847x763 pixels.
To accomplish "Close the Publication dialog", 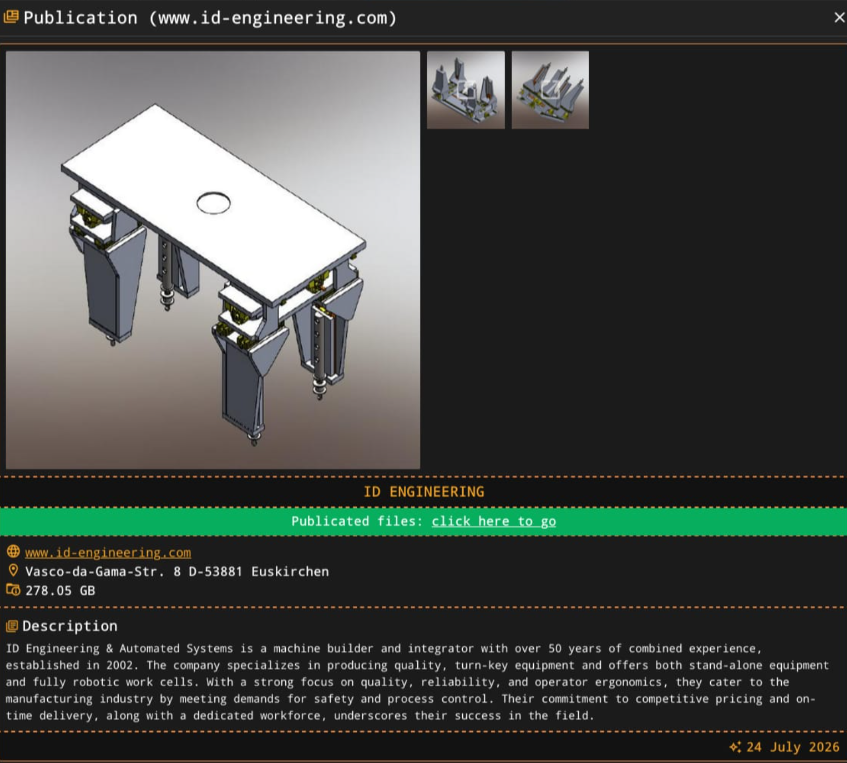I will [x=839, y=18].
